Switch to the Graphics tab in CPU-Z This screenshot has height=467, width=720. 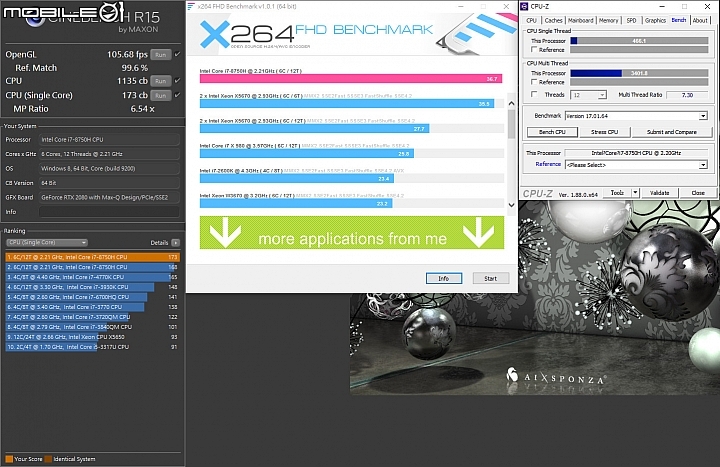(655, 21)
